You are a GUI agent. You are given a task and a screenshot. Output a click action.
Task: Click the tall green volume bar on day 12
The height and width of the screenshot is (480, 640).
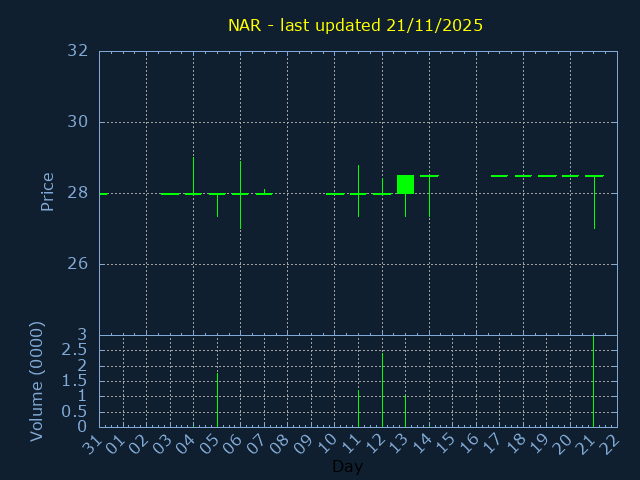[x=382, y=390]
